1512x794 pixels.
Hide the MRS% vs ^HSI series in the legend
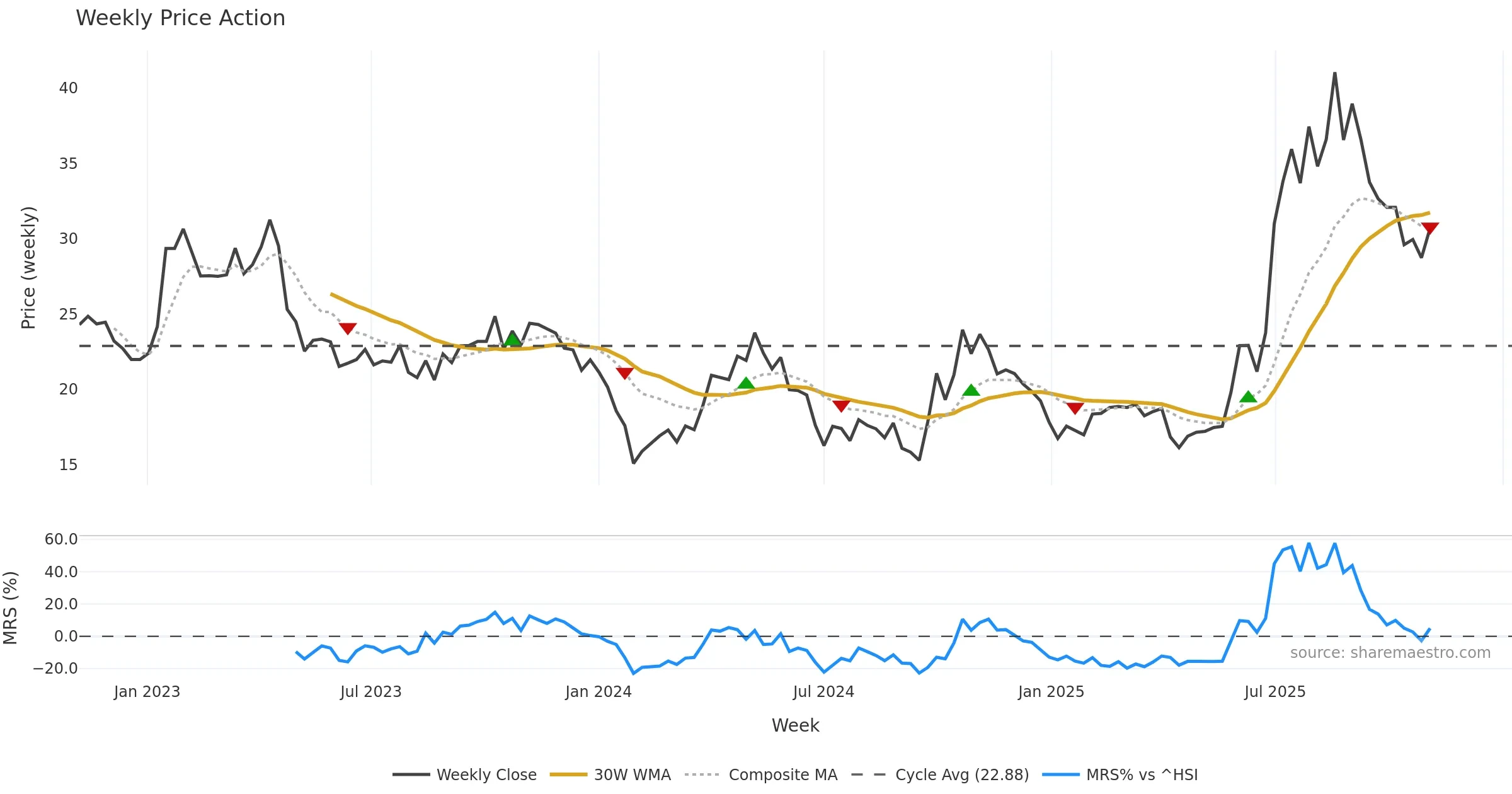point(1142,774)
